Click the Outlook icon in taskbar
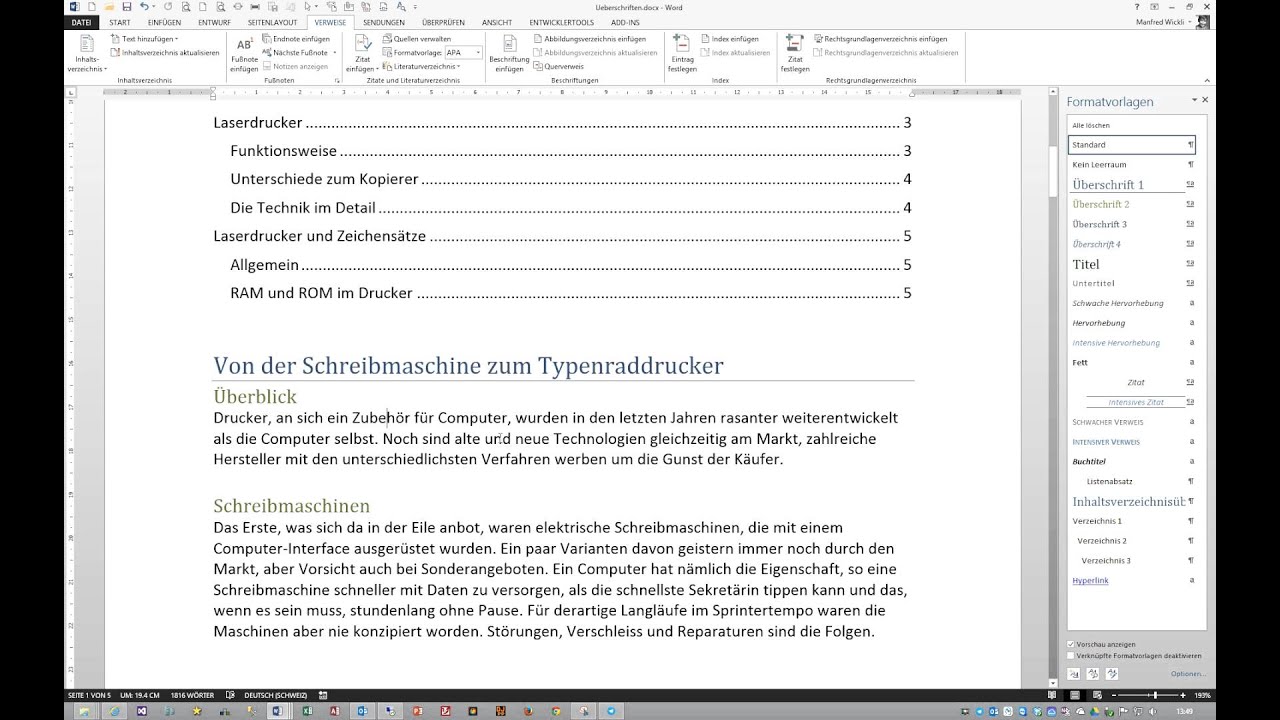The height and width of the screenshot is (720, 1280). pyautogui.click(x=362, y=711)
